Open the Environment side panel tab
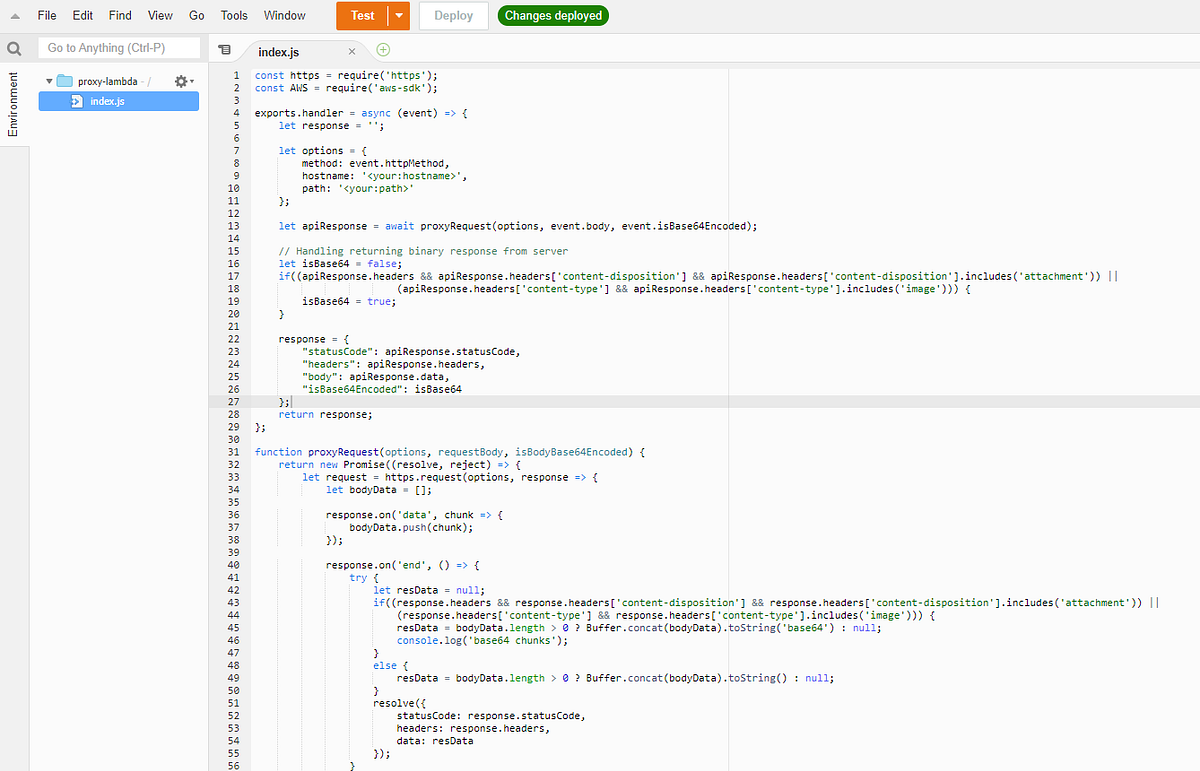 [13, 104]
